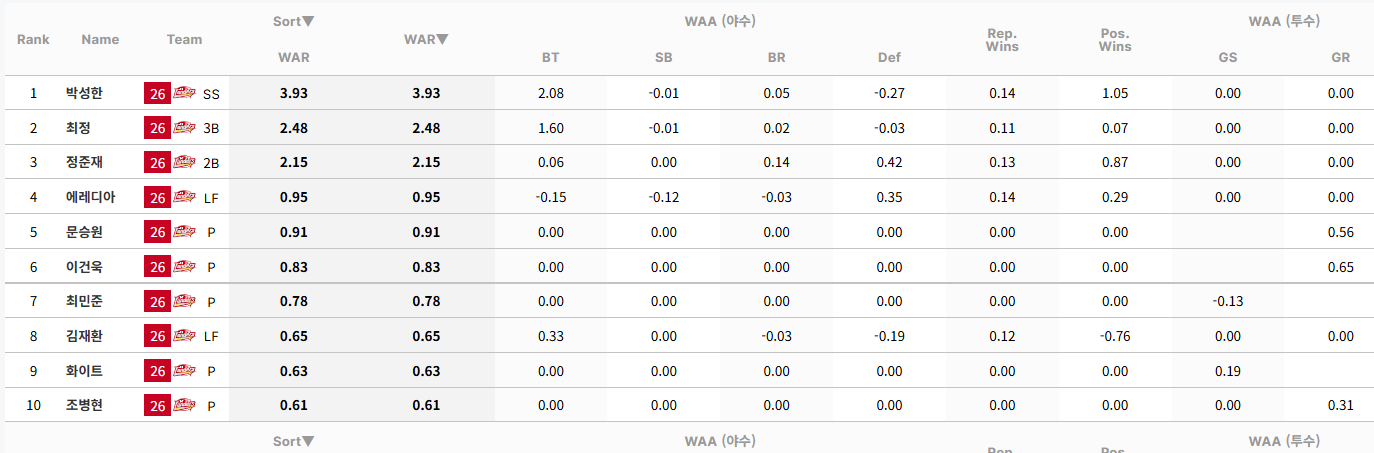Click the red 26 badge for 문승원
This screenshot has width=1374, height=453.
pos(158,232)
